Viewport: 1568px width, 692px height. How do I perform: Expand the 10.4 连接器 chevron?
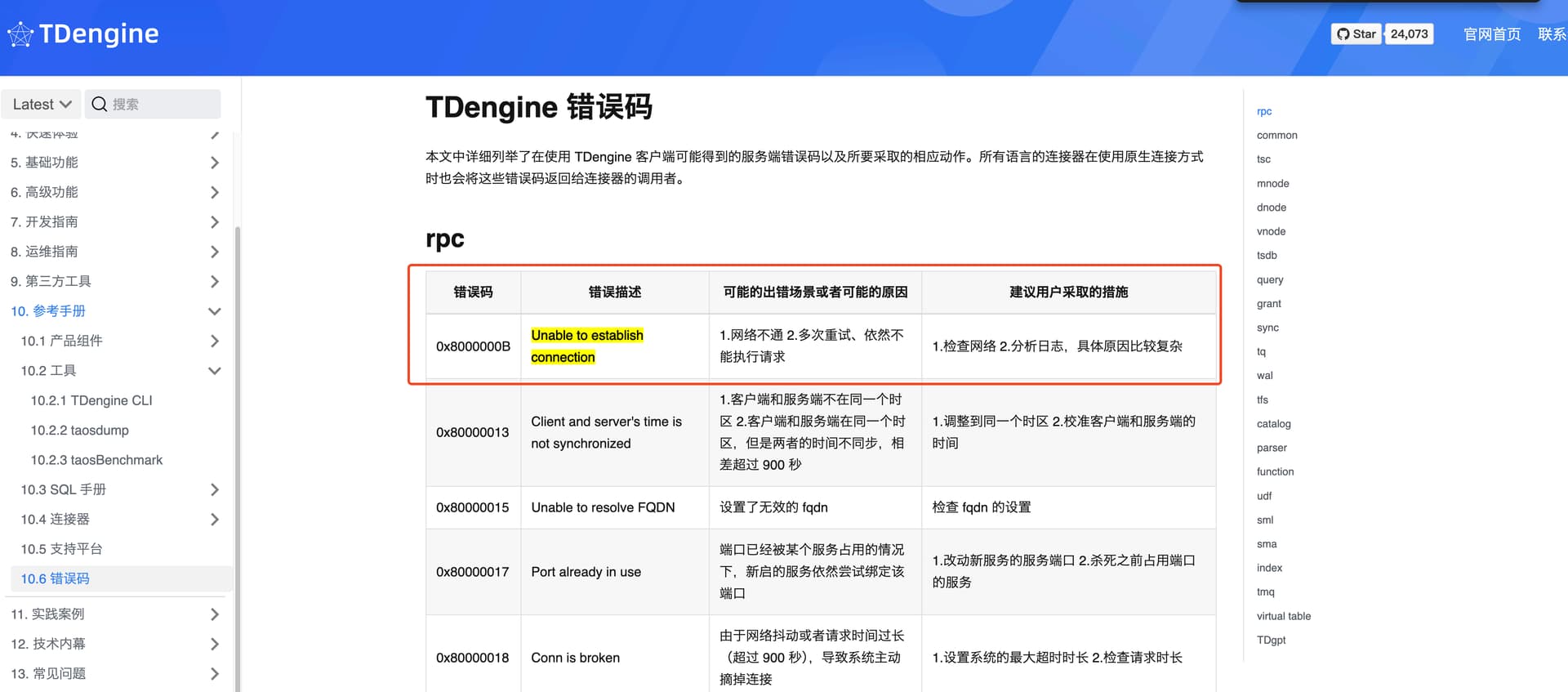pos(214,520)
